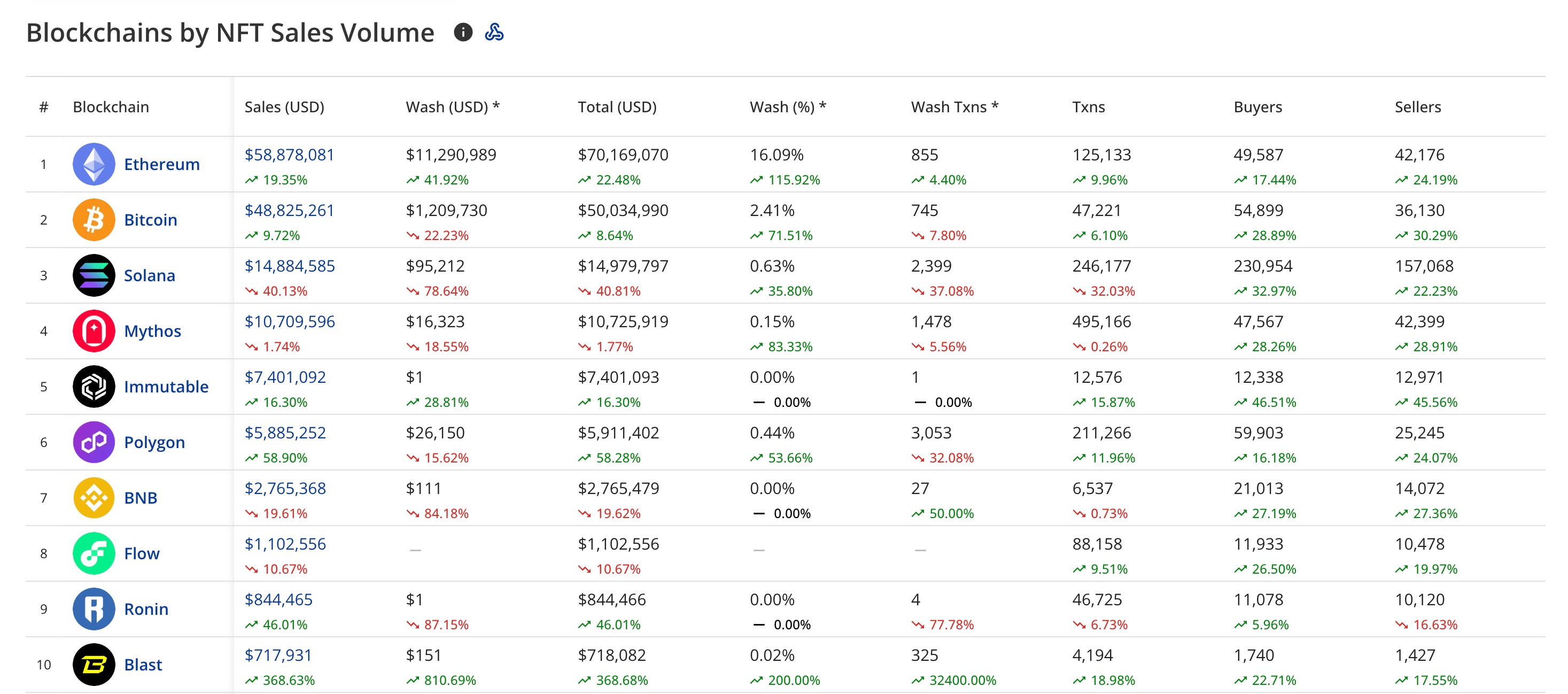This screenshot has height=694, width=1568.
Task: Click the Mythos logo icon
Action: pos(94,331)
